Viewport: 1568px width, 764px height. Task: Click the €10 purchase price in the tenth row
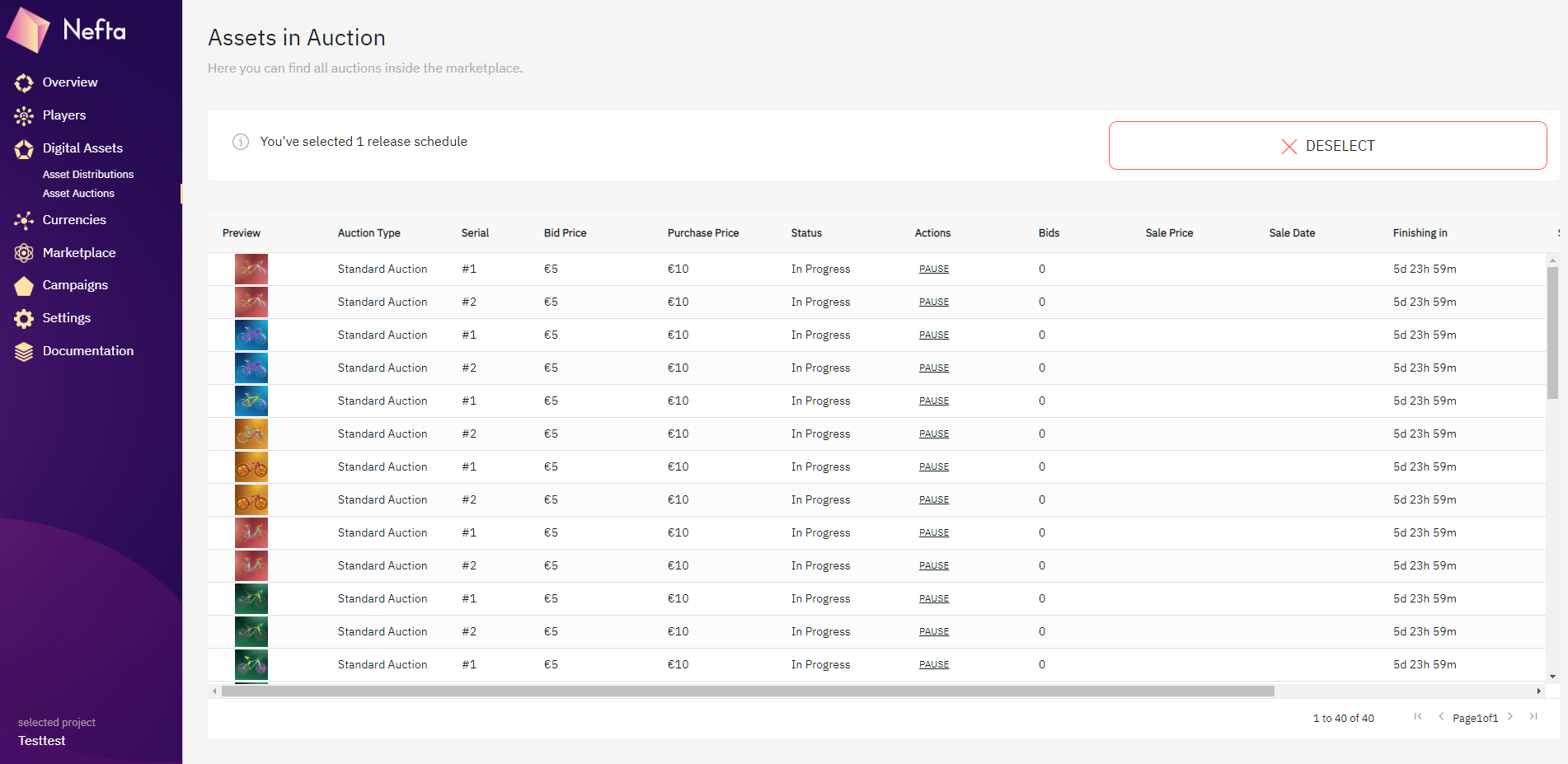point(678,566)
